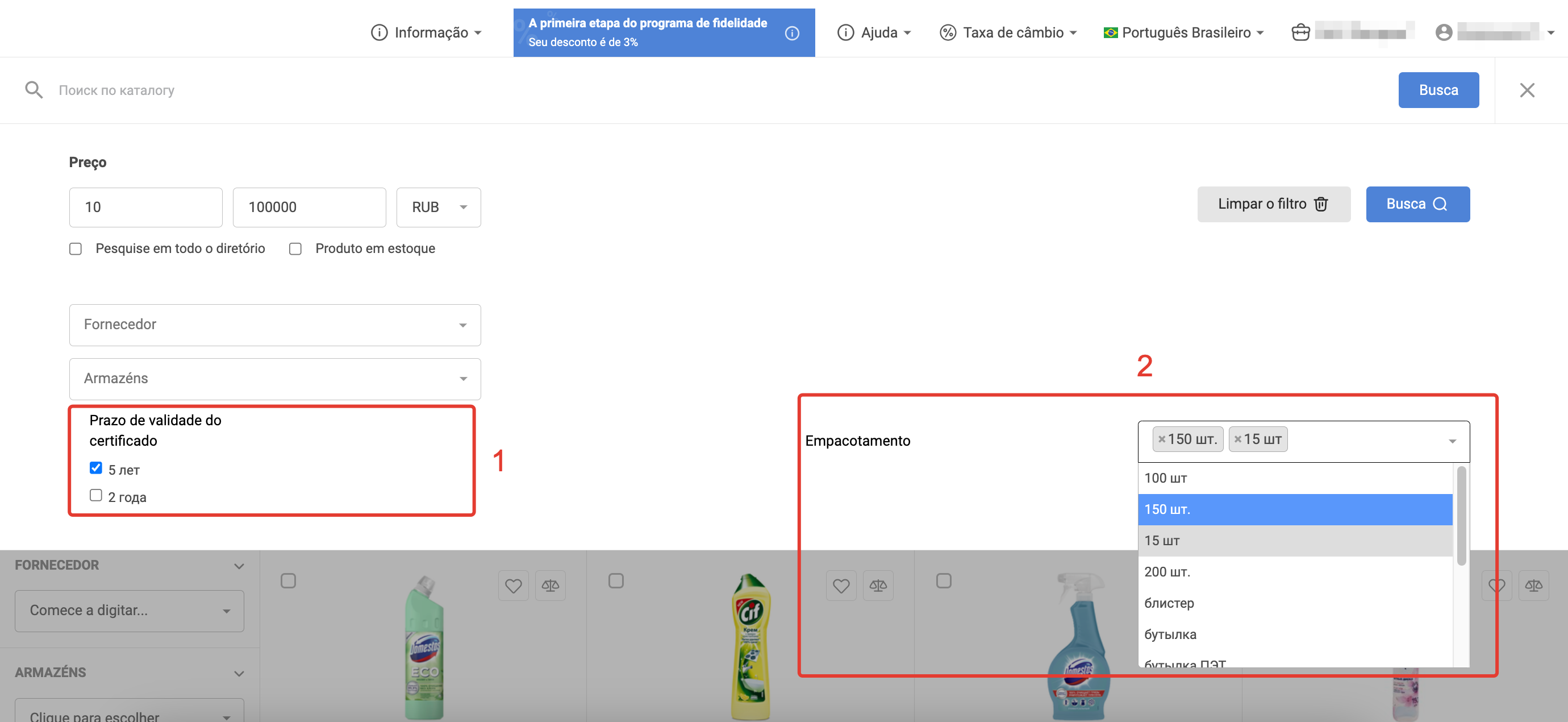This screenshot has width=1568, height=722.
Task: Close the search panel with X
Action: (1527, 90)
